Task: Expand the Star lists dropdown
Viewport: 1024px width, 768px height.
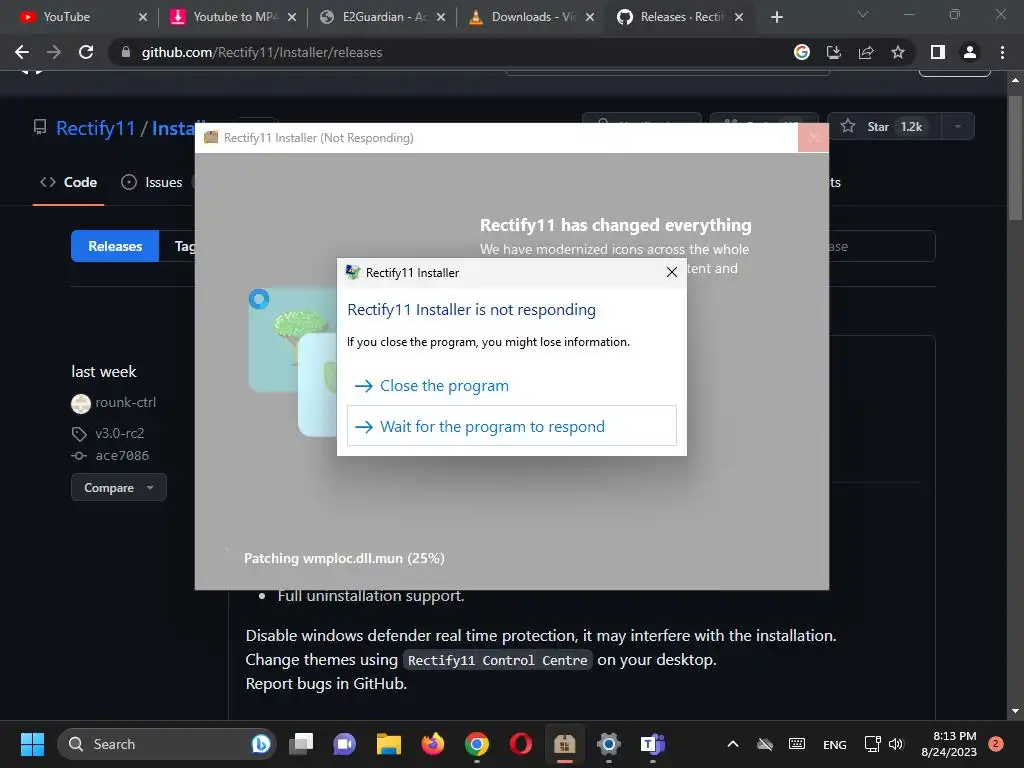Action: [x=958, y=126]
